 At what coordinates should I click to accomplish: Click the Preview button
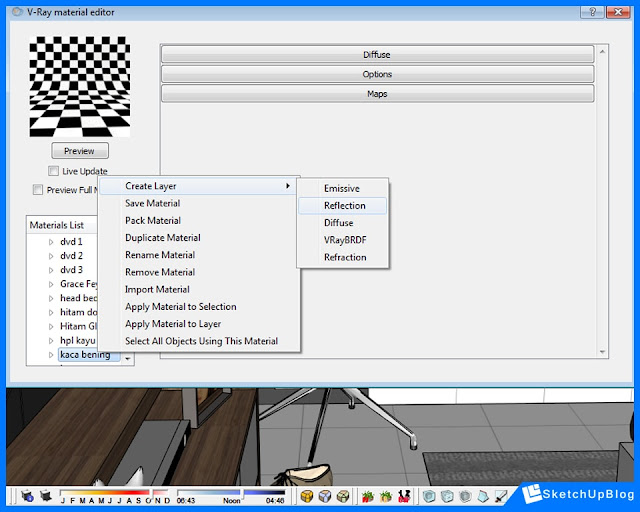coord(80,151)
